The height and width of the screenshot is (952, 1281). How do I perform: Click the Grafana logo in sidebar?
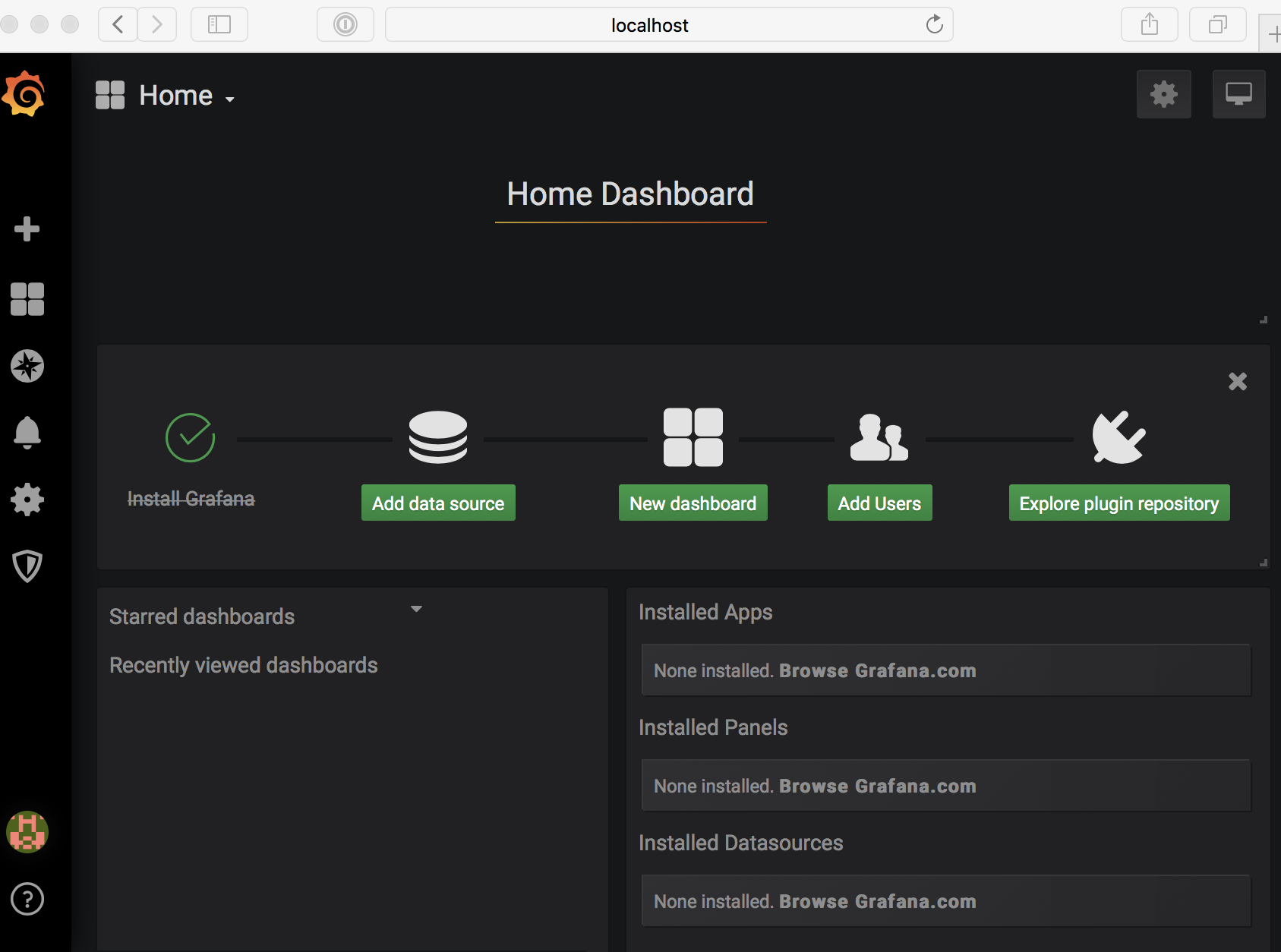click(24, 93)
